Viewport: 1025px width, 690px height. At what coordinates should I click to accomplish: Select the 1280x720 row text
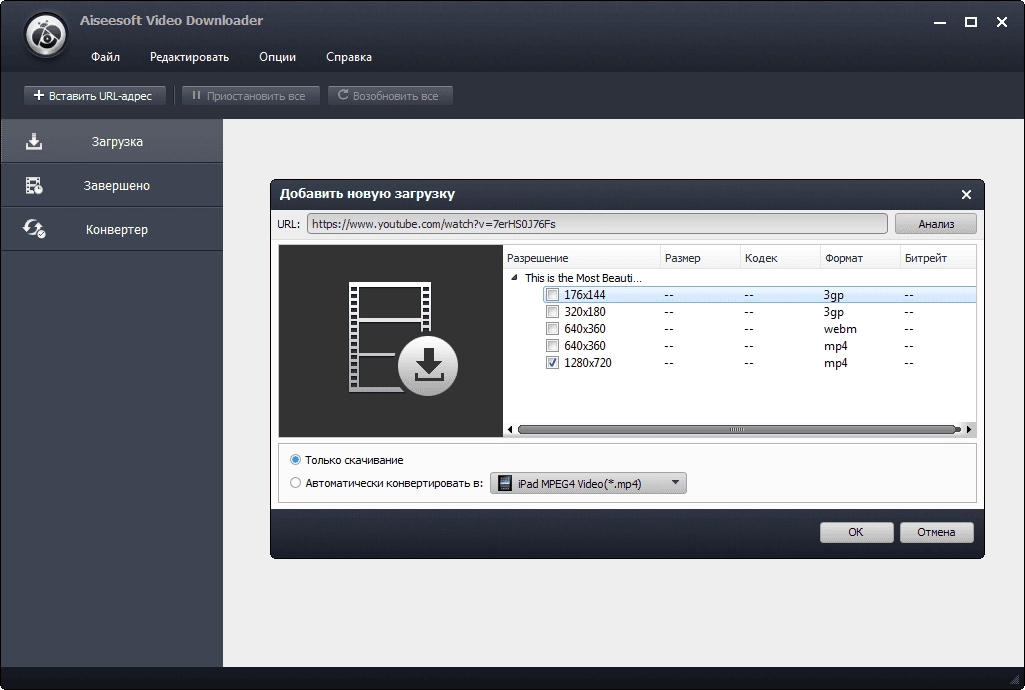pos(588,363)
